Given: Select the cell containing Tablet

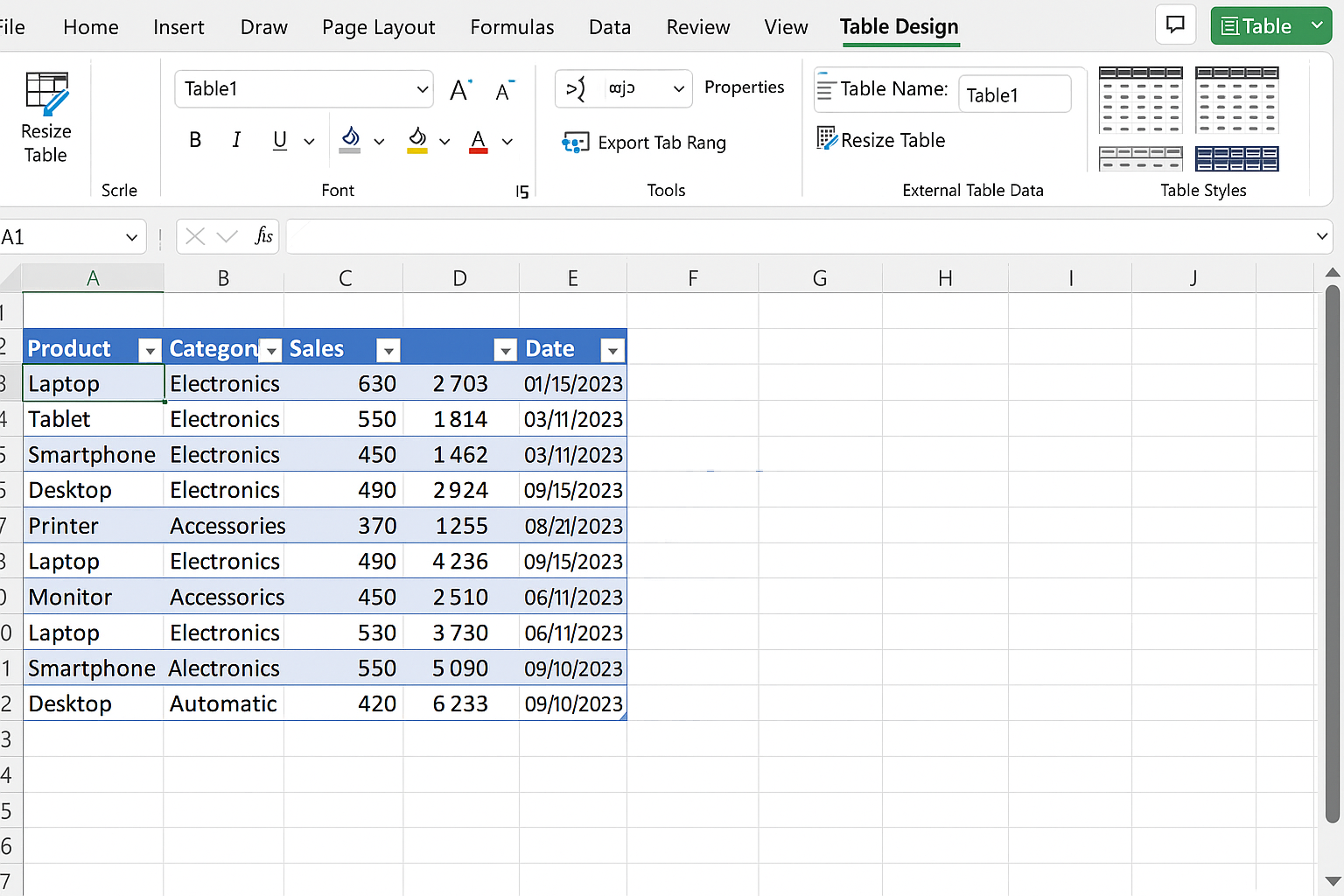Looking at the screenshot, I should [x=94, y=419].
